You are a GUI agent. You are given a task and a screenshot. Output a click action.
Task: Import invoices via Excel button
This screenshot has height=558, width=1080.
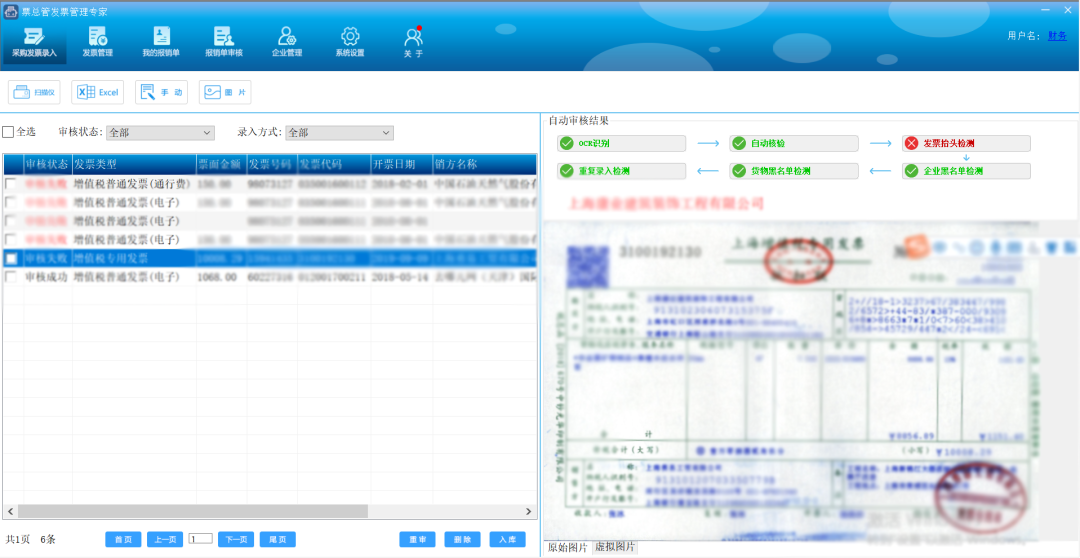tap(98, 92)
